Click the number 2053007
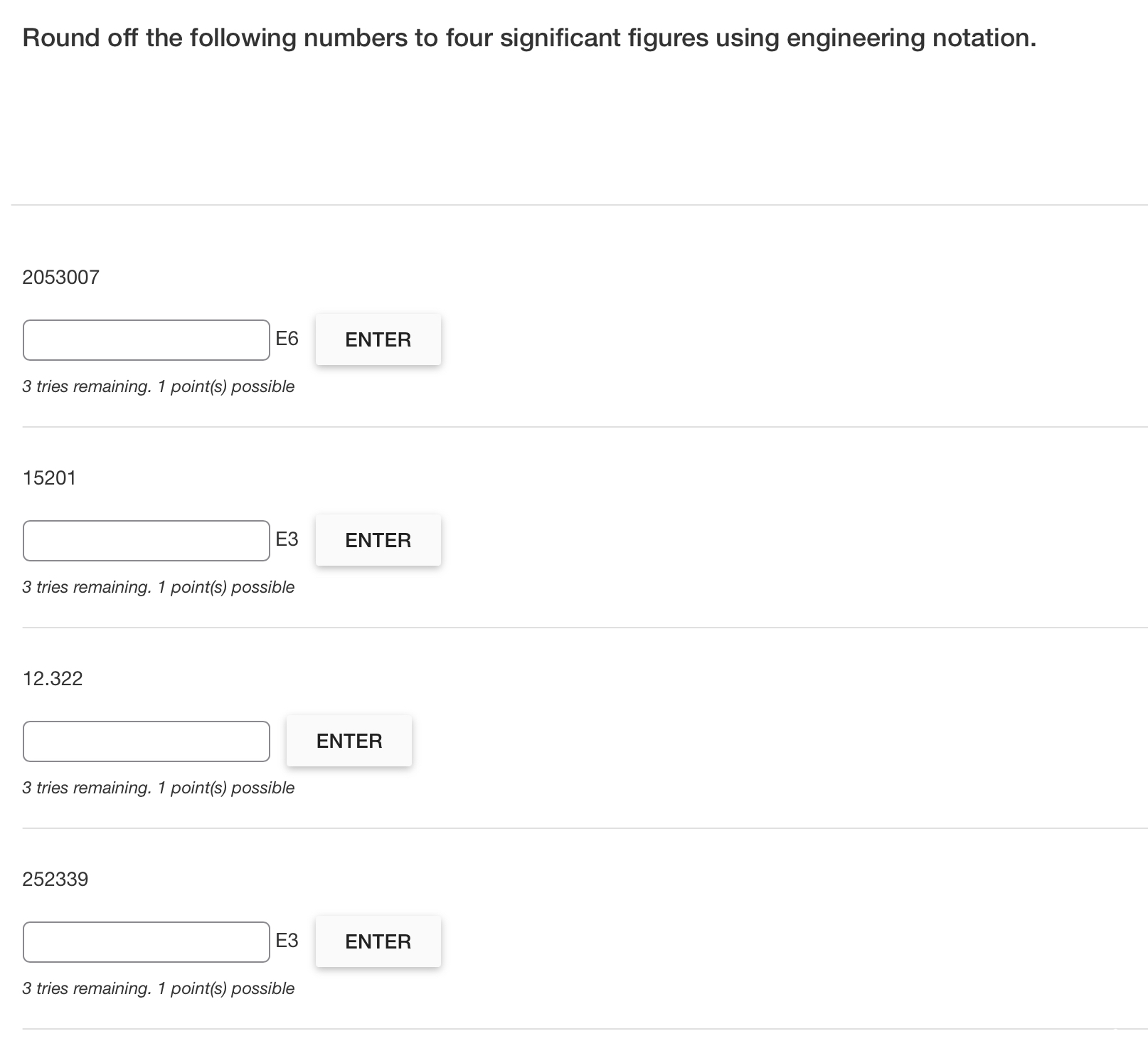 62,277
